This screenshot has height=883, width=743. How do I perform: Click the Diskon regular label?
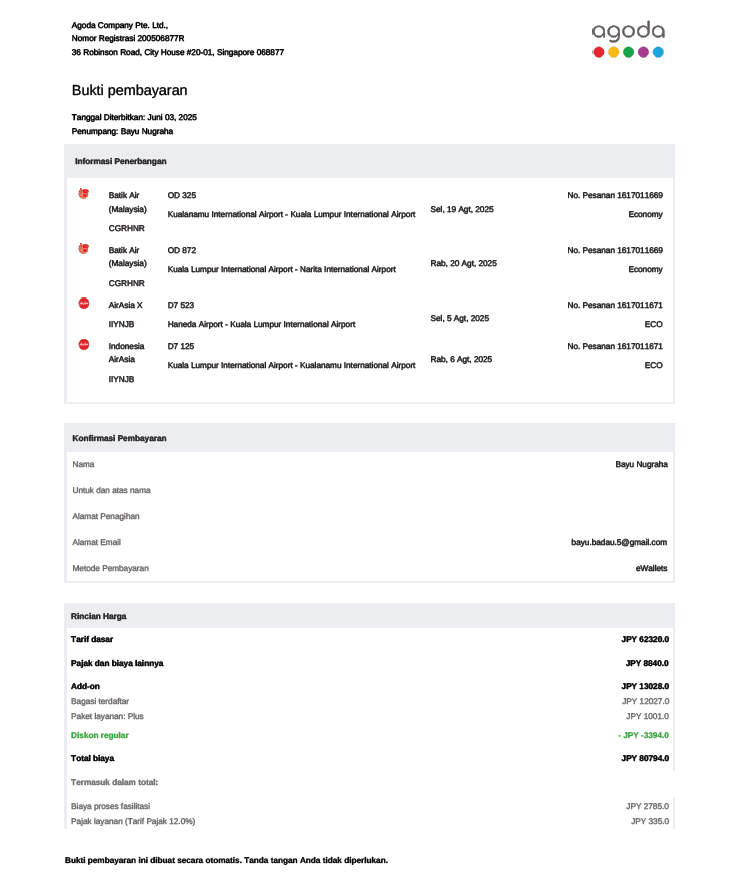tap(99, 735)
